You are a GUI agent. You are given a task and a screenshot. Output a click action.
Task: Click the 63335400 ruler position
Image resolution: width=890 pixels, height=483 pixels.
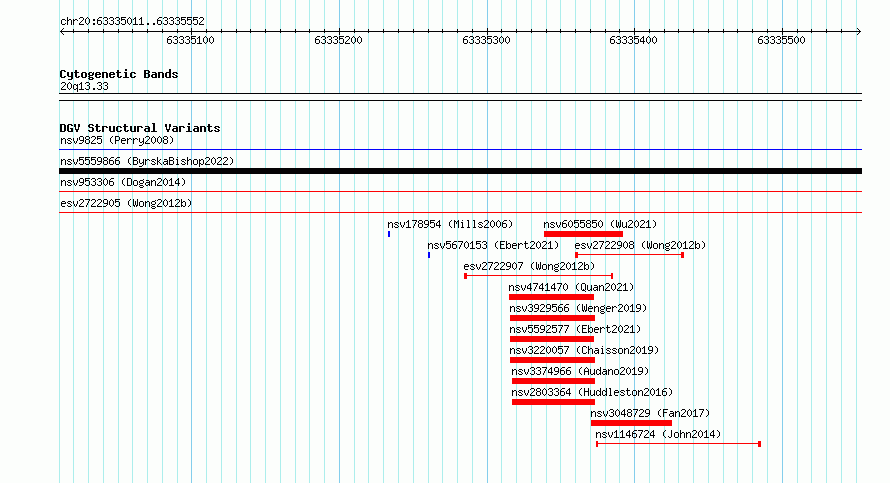pyautogui.click(x=633, y=40)
